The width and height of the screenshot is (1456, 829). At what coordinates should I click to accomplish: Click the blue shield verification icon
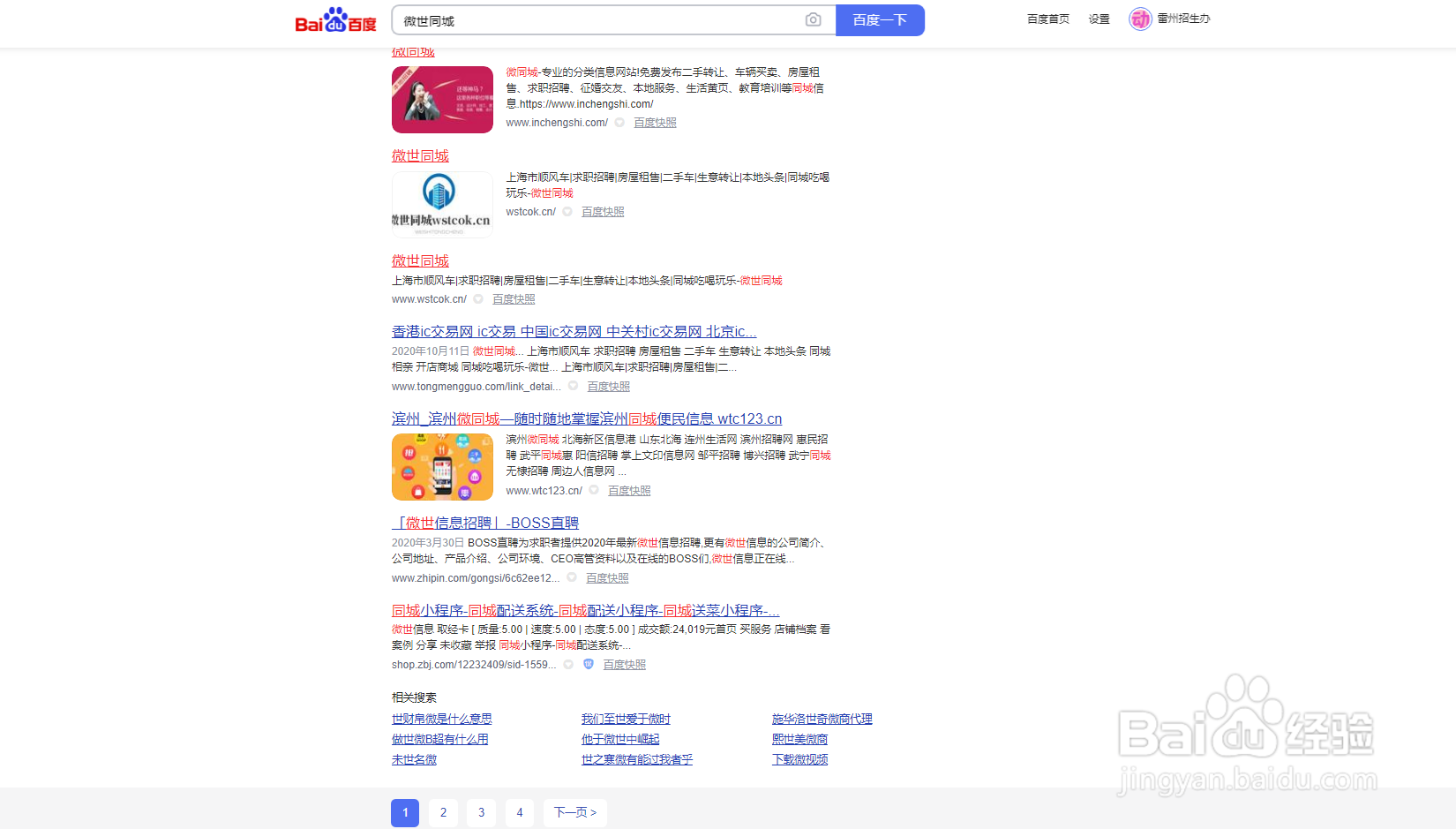click(x=589, y=664)
